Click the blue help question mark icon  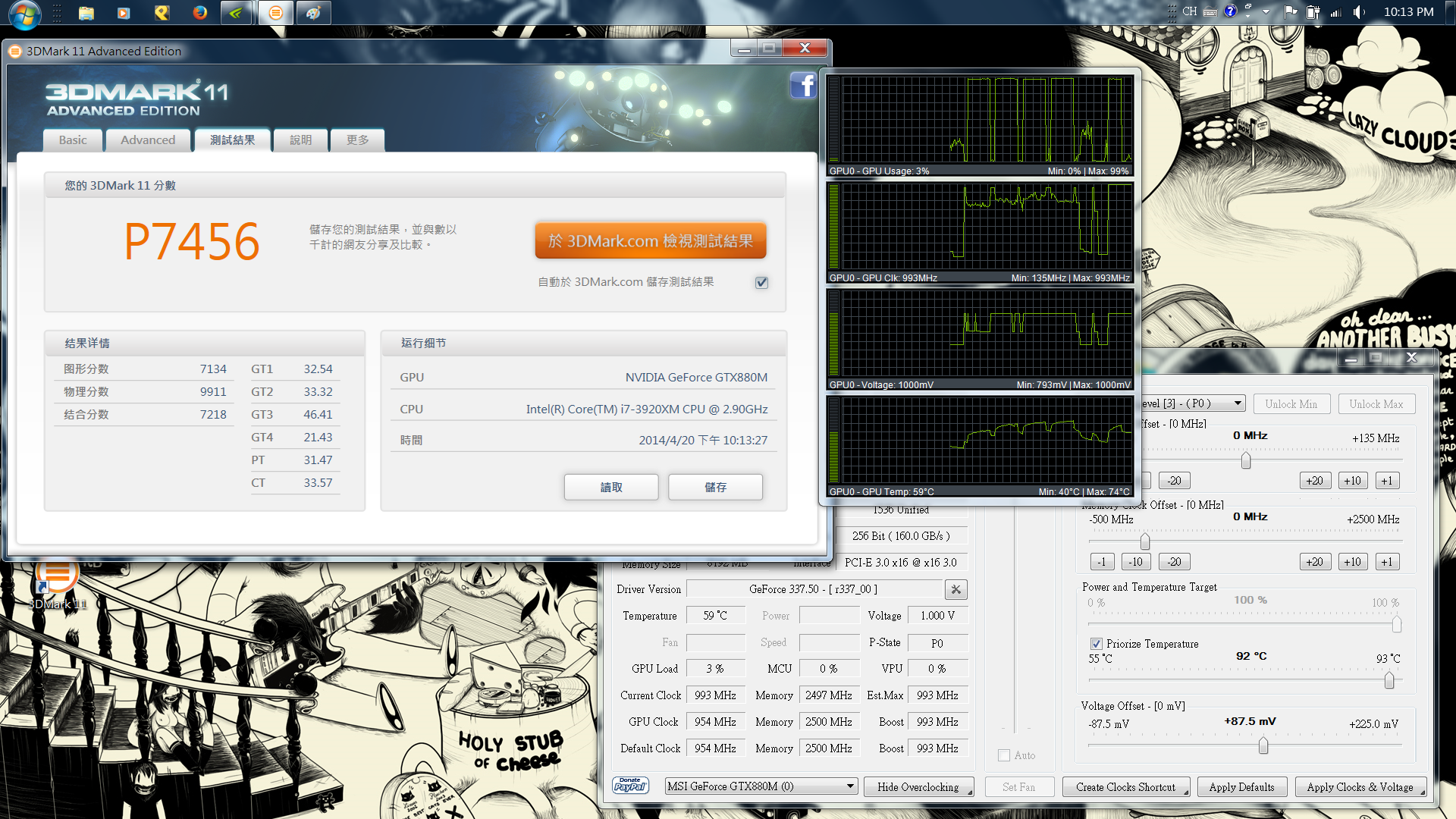click(1230, 11)
